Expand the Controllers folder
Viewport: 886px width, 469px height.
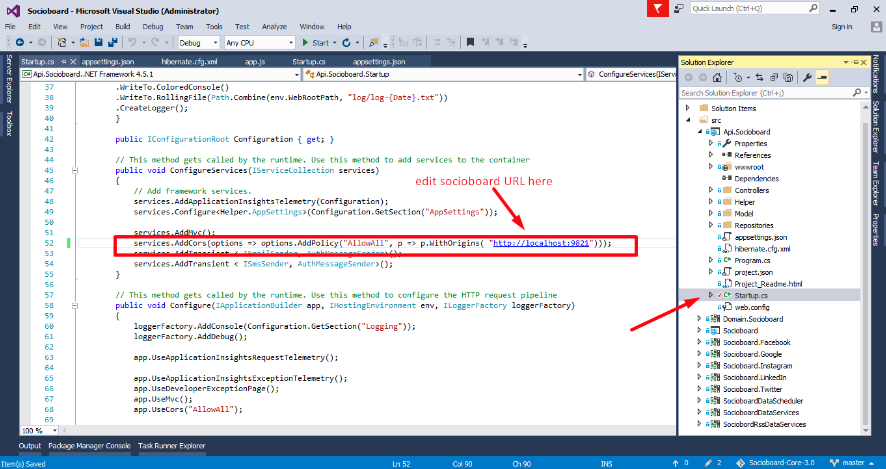click(711, 190)
